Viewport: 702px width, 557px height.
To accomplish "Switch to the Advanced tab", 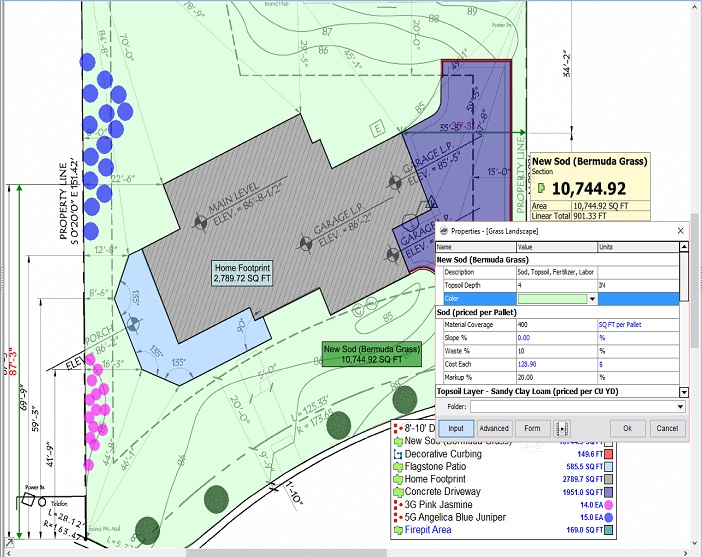I will point(493,428).
